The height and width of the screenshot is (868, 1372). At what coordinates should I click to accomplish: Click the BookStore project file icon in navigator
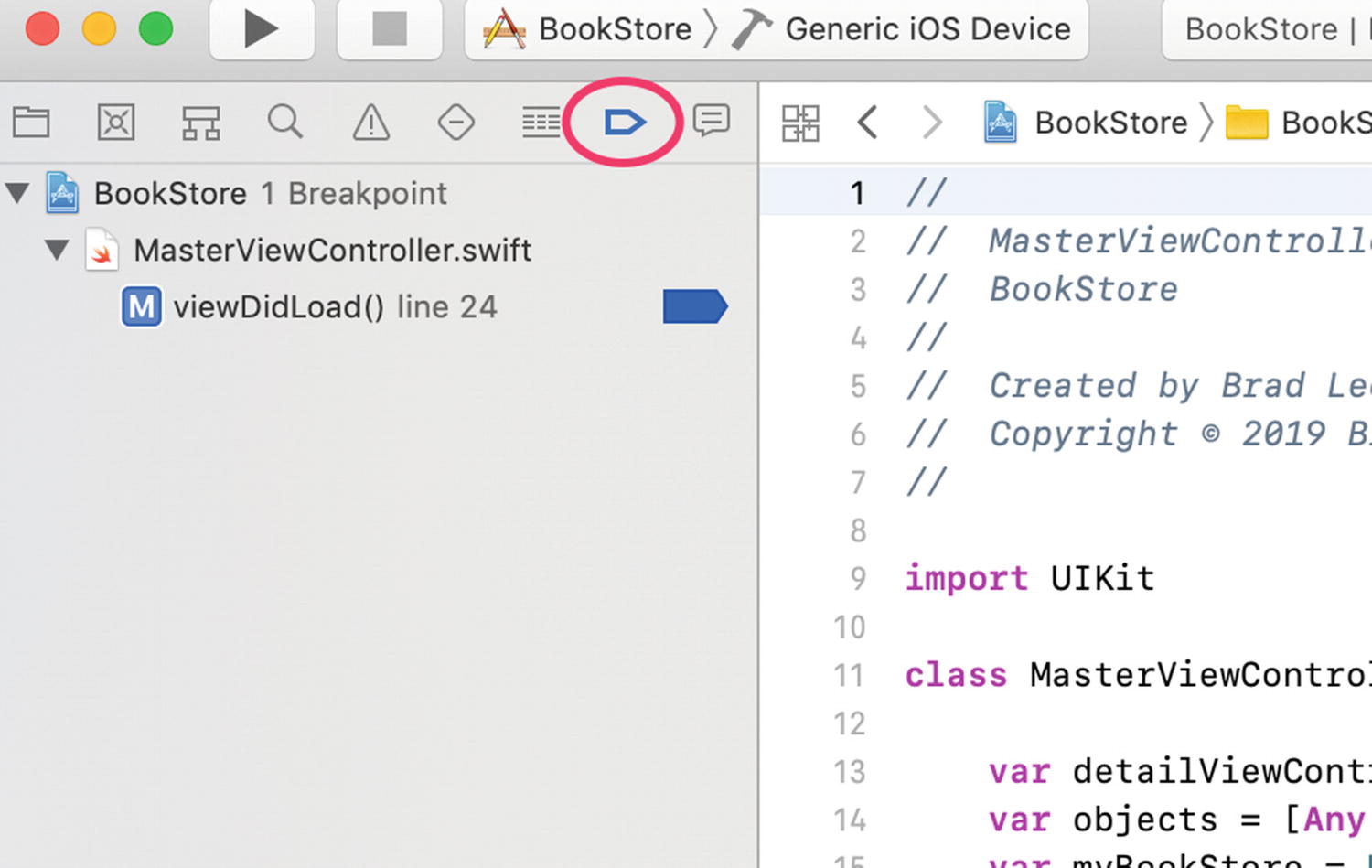[x=62, y=193]
